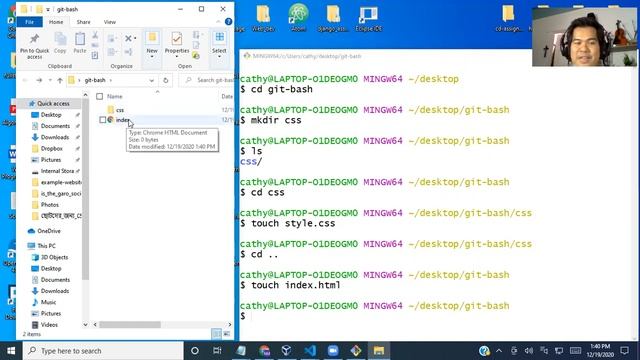Switch to the Share ribbon tab
This screenshot has width=640, height=360.
(83, 22)
